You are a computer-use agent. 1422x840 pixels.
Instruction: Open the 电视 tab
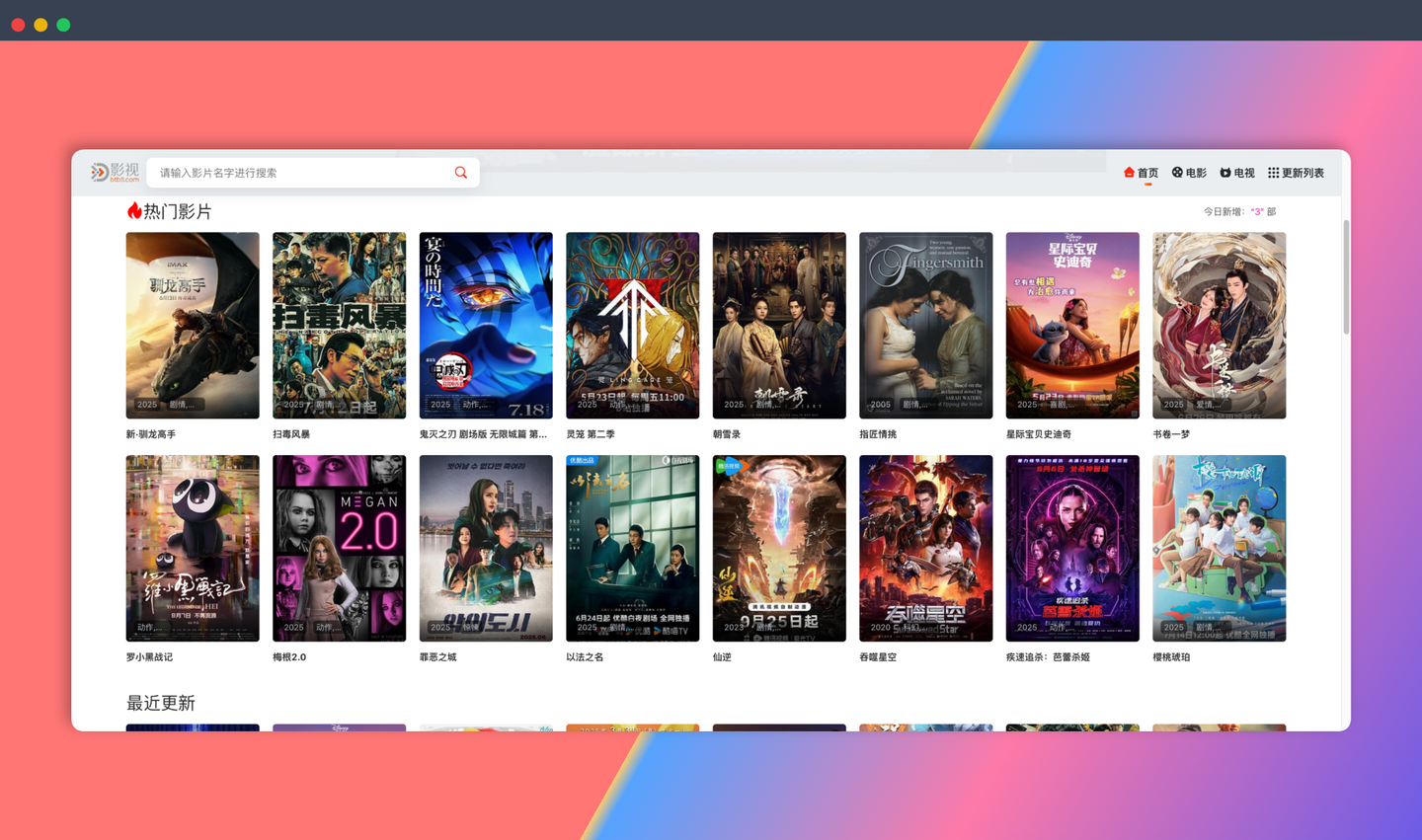pos(1237,173)
